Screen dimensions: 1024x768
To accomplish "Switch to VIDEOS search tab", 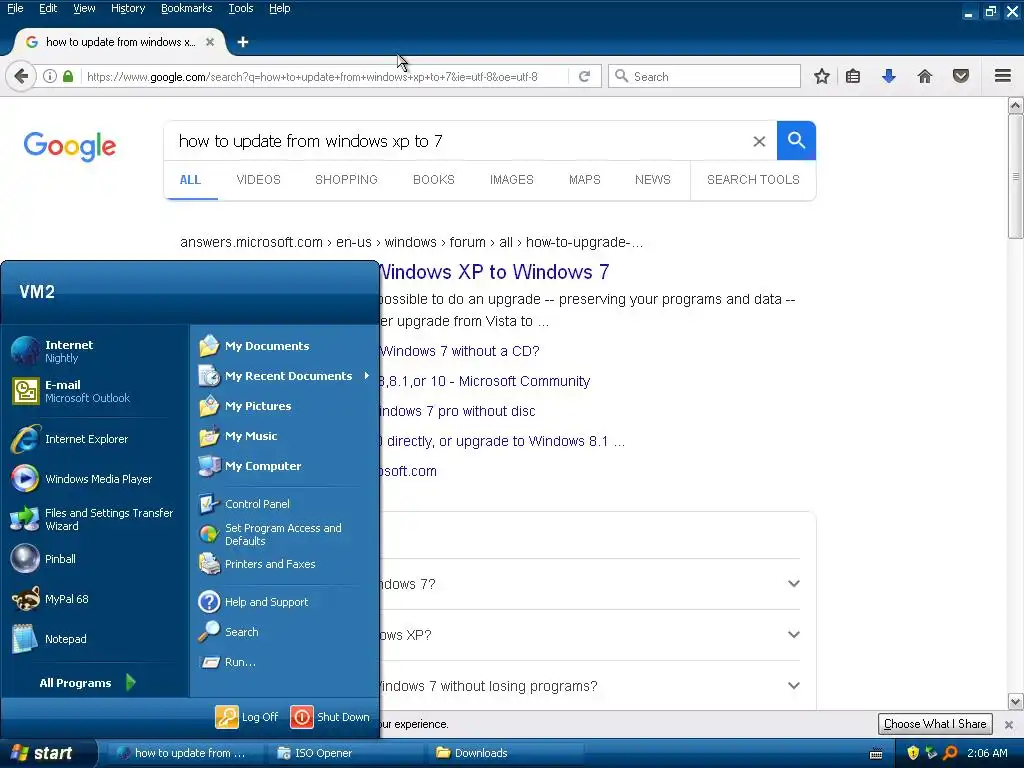I will click(259, 180).
